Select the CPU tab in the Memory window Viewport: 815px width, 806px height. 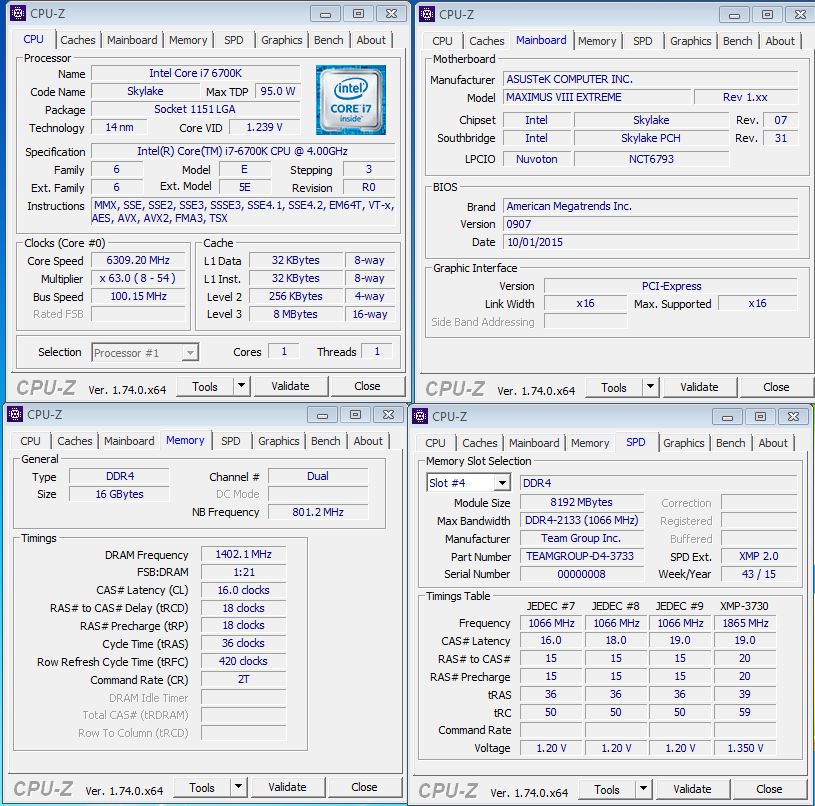[x=30, y=441]
